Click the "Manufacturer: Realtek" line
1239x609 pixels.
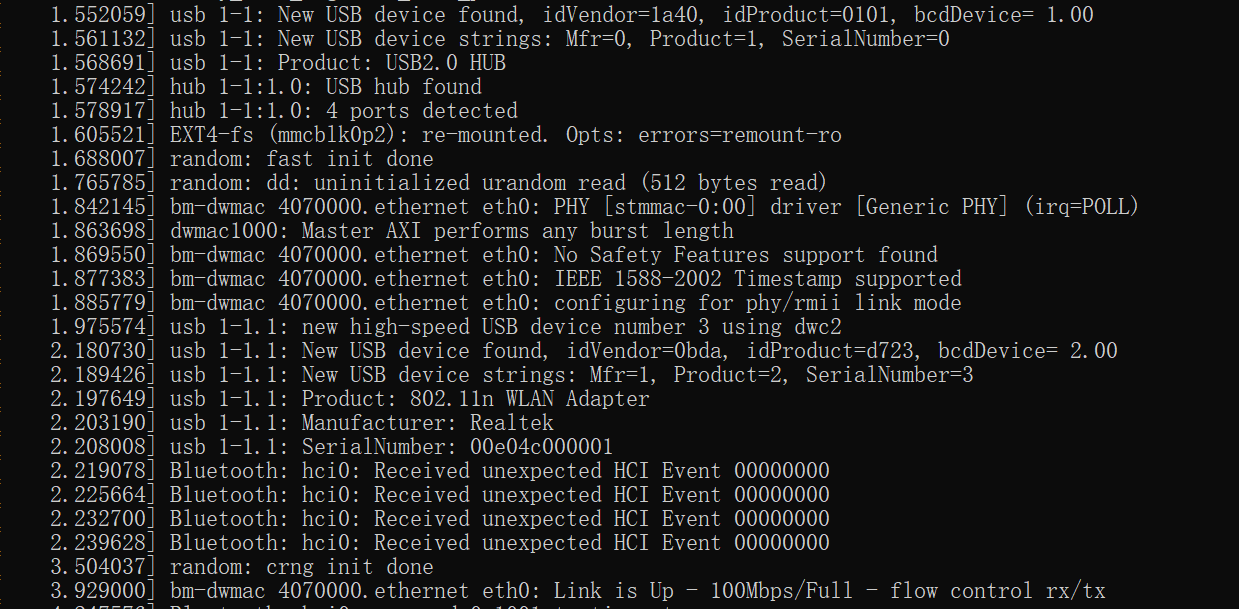tap(302, 423)
